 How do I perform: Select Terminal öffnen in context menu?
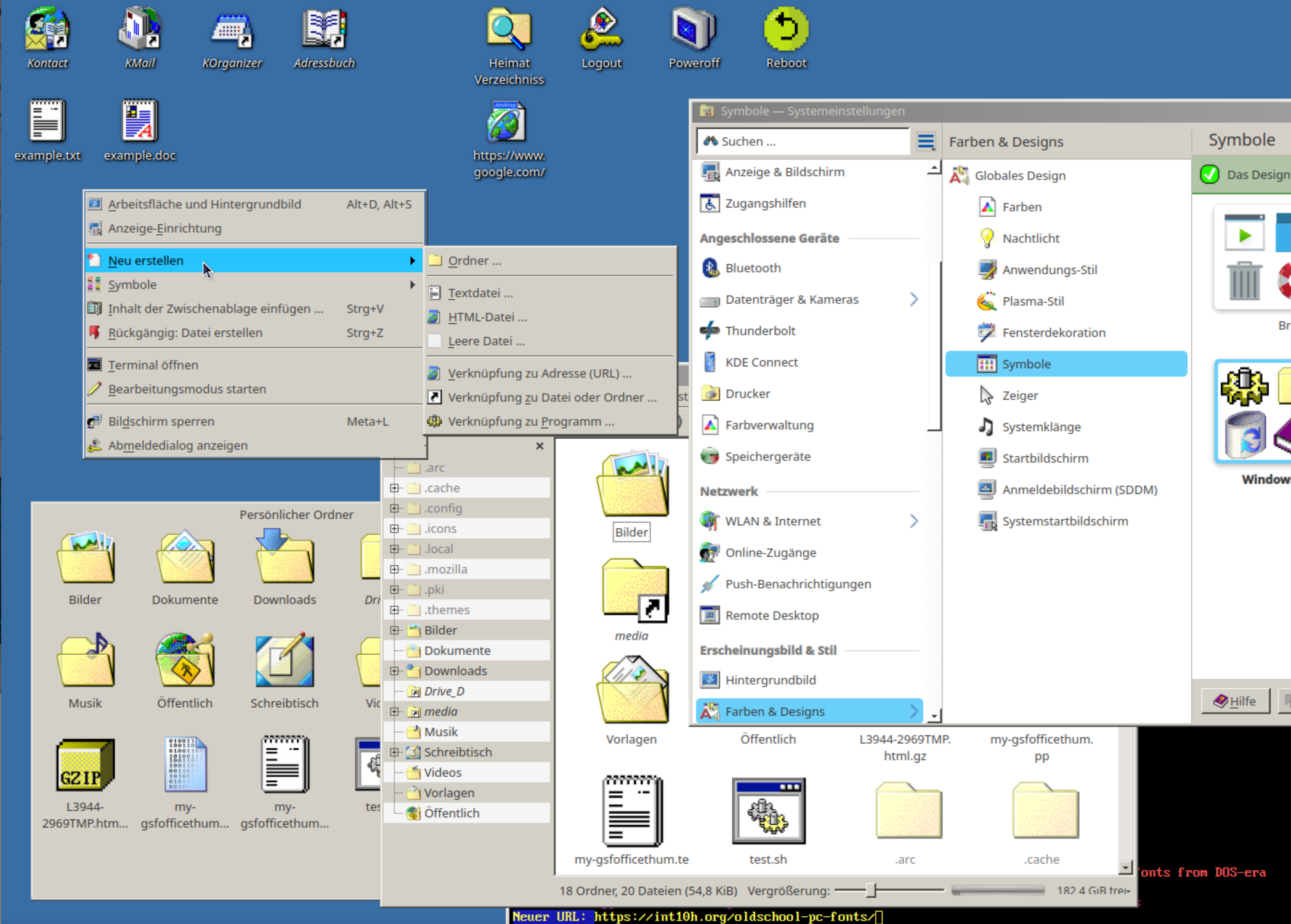pyautogui.click(x=253, y=365)
